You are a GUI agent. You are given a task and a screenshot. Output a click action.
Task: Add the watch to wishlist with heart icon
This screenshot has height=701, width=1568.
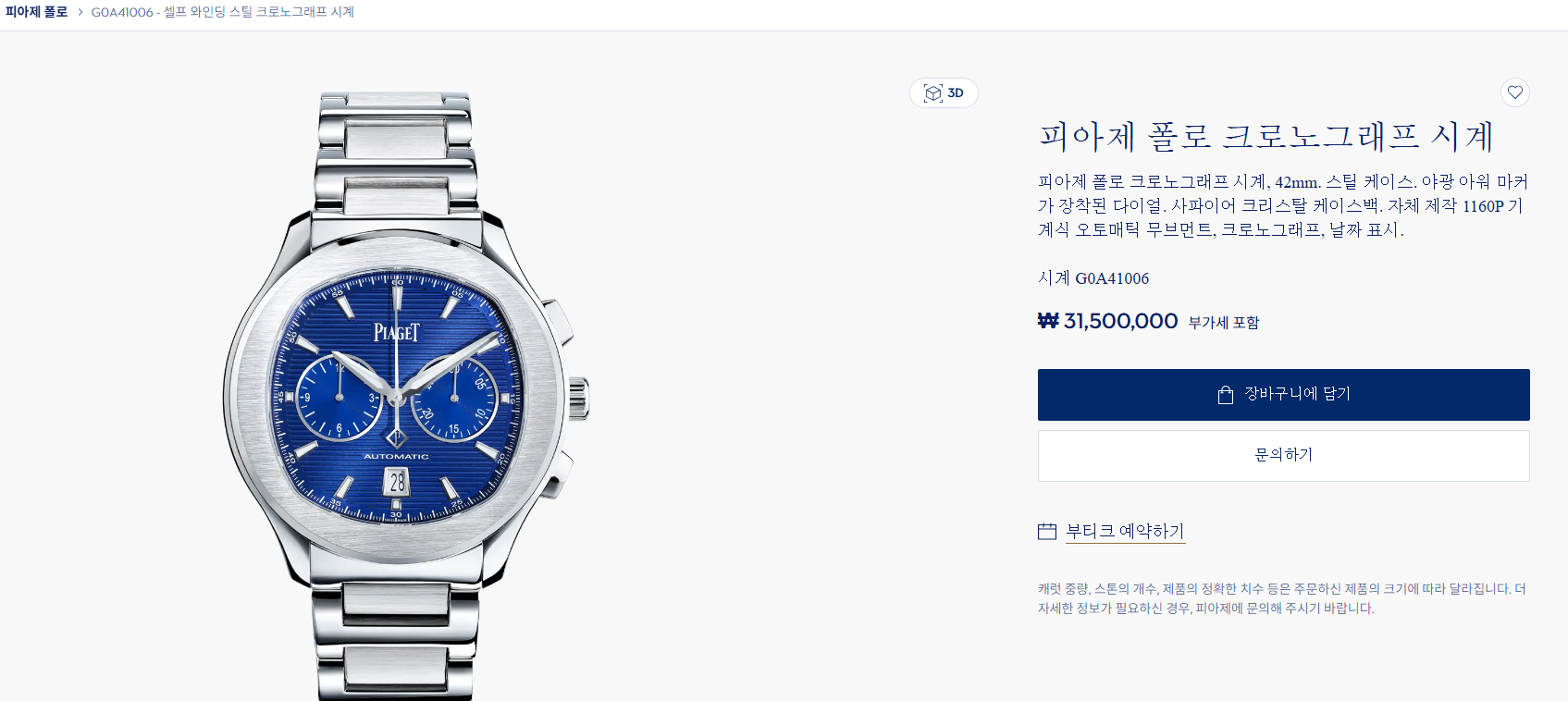coord(1514,92)
